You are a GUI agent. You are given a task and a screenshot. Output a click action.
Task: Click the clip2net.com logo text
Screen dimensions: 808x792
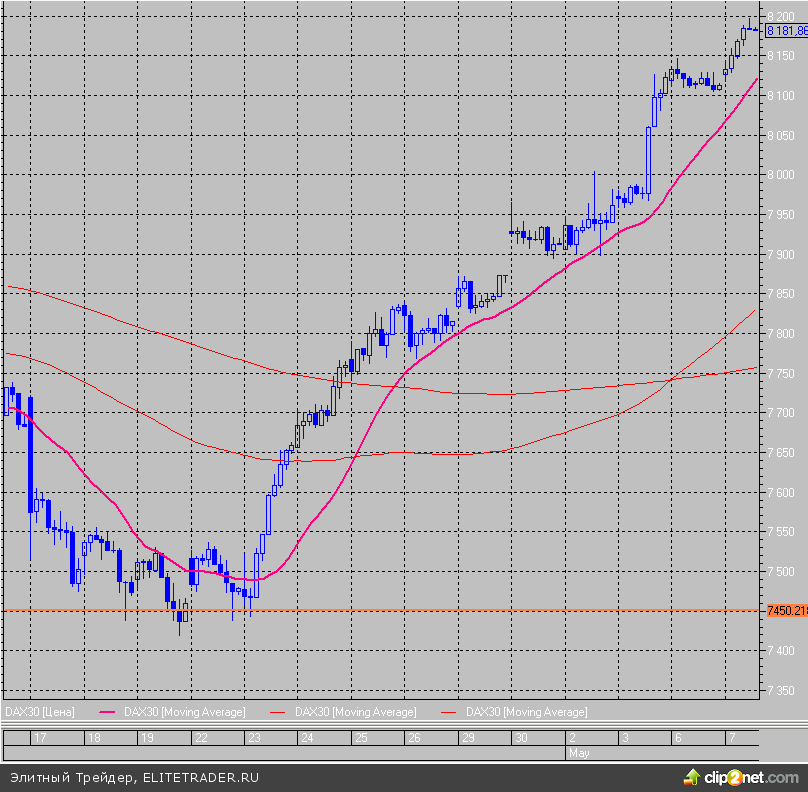[x=751, y=777]
